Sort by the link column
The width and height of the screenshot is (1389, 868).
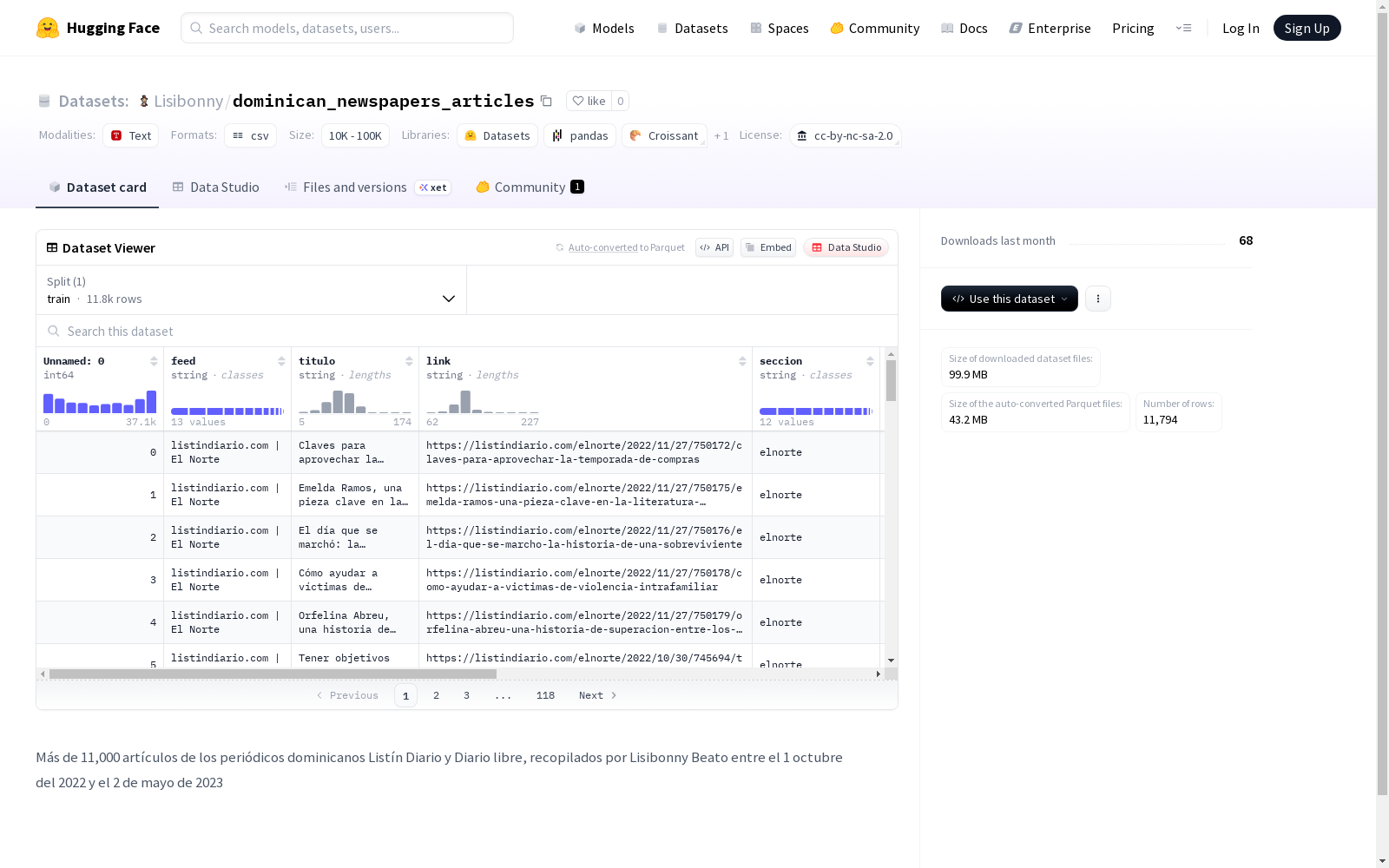(x=742, y=361)
